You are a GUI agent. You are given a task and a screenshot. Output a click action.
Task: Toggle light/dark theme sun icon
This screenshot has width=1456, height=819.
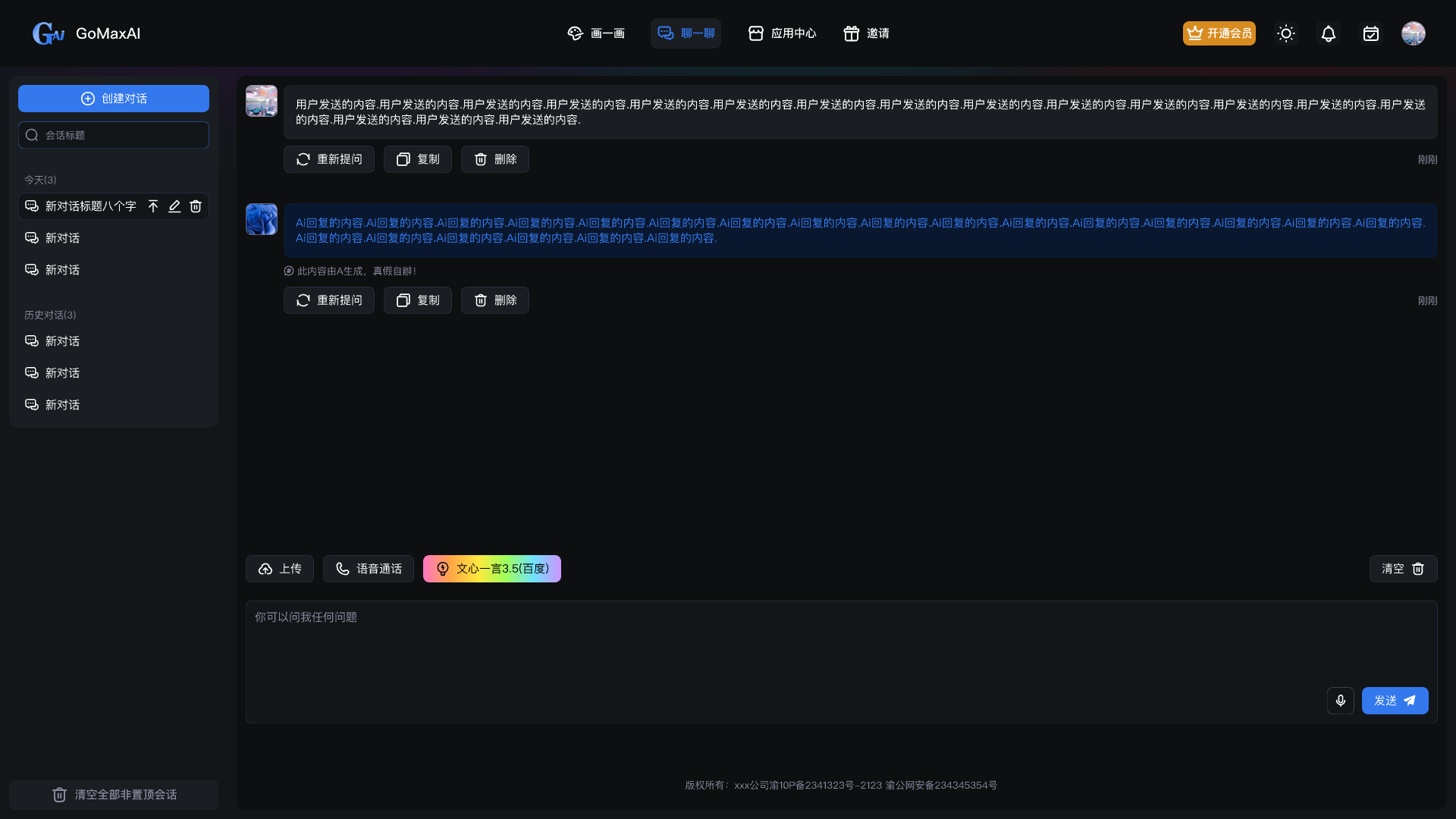click(x=1285, y=33)
